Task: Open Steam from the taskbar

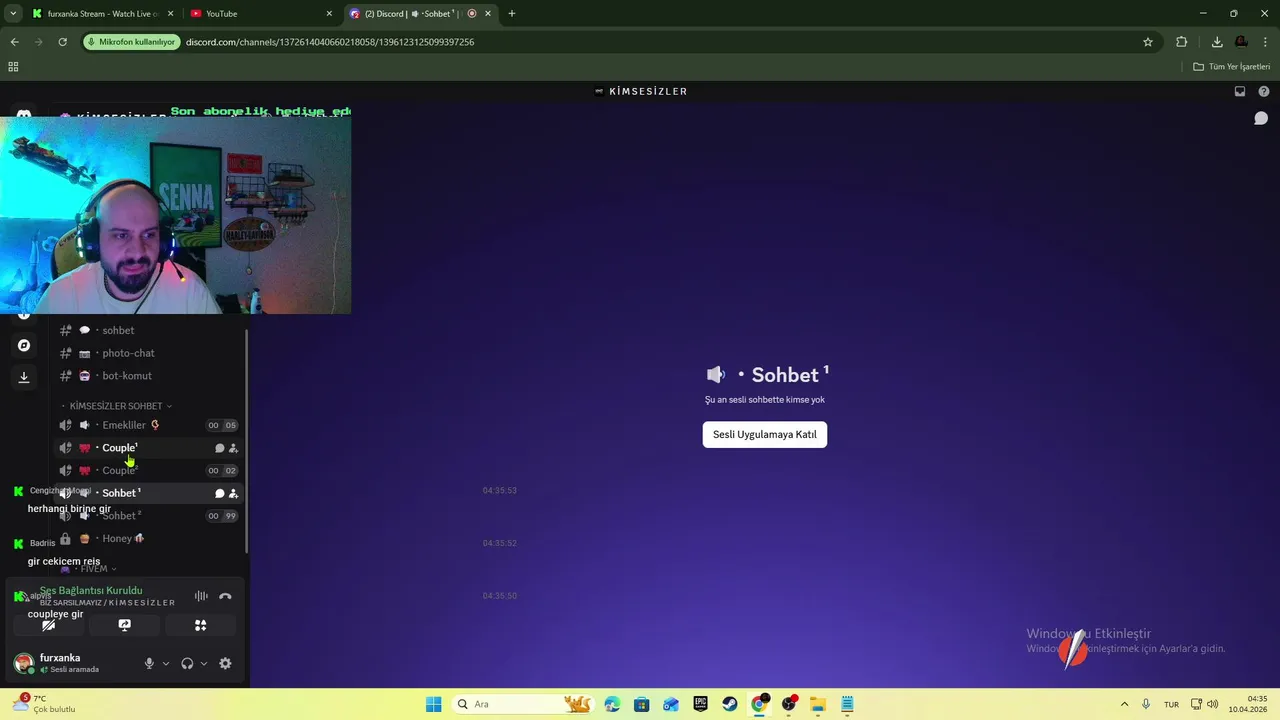Action: 730,704
